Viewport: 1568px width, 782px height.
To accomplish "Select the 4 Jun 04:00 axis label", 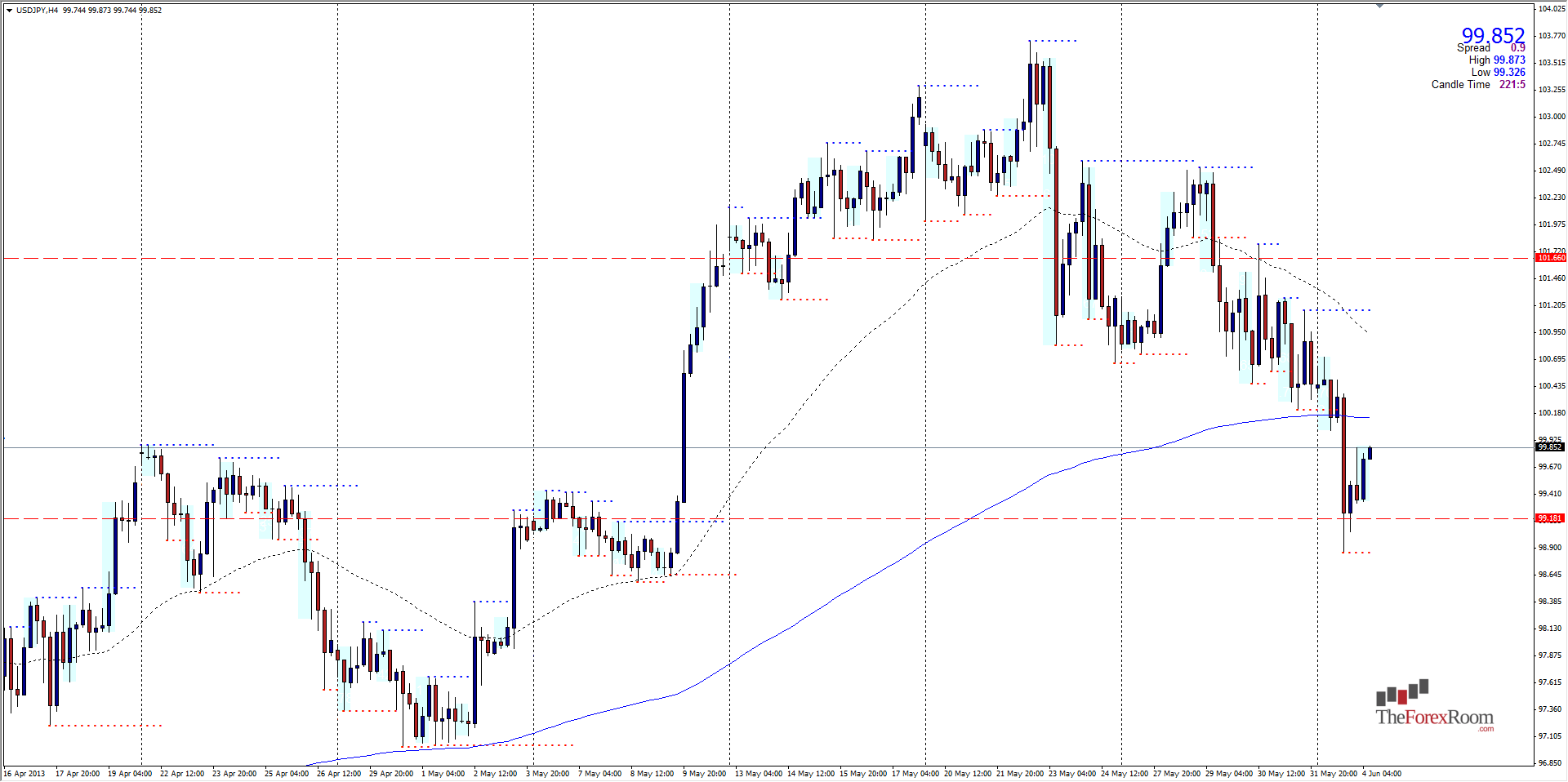I will pyautogui.click(x=1383, y=773).
